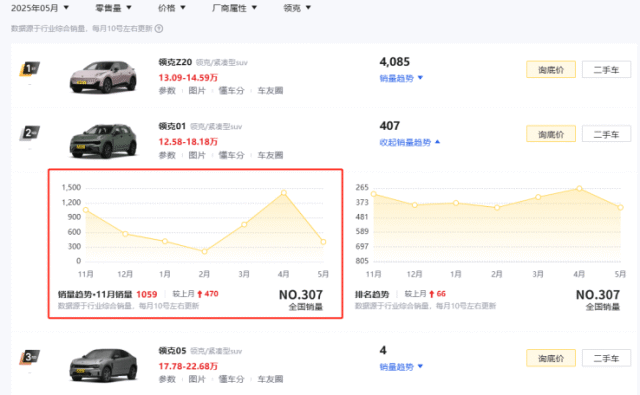
Task: Select the 5月 point on sales chart
Action: pyautogui.click(x=323, y=242)
